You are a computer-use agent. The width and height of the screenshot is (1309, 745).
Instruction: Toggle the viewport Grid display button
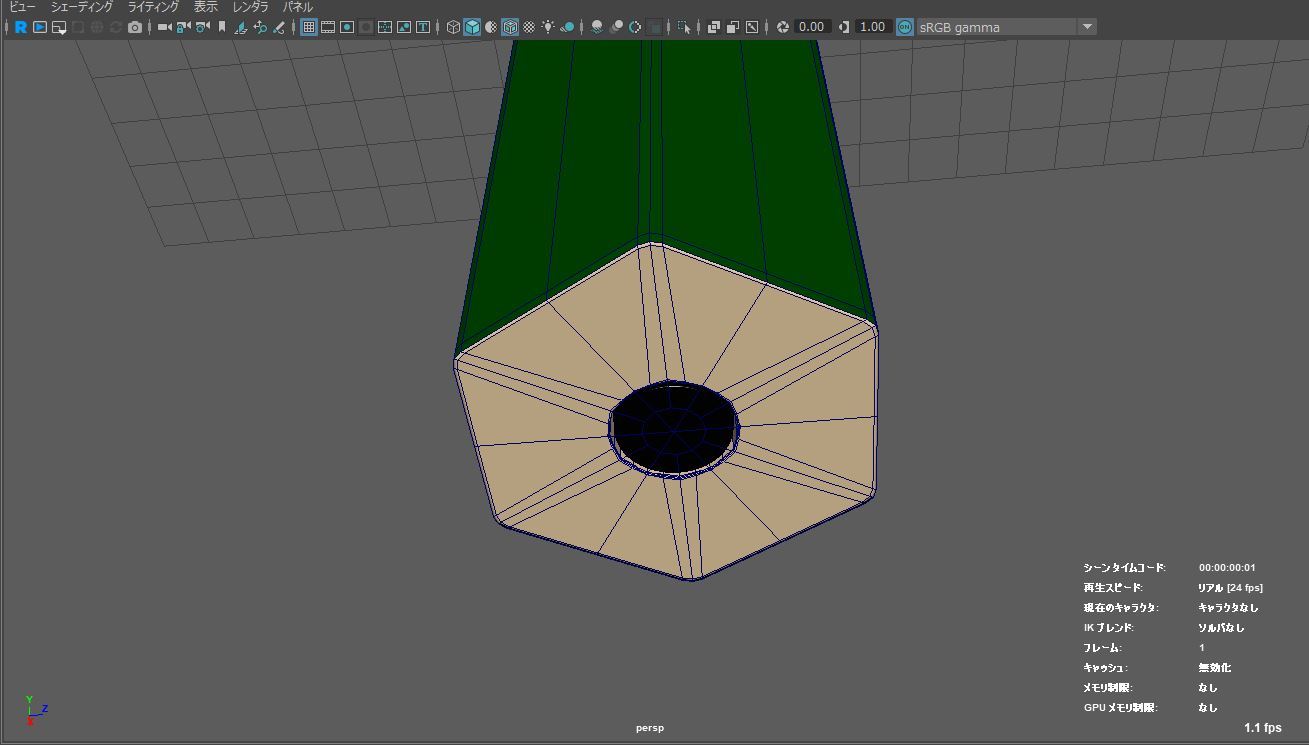pos(309,27)
